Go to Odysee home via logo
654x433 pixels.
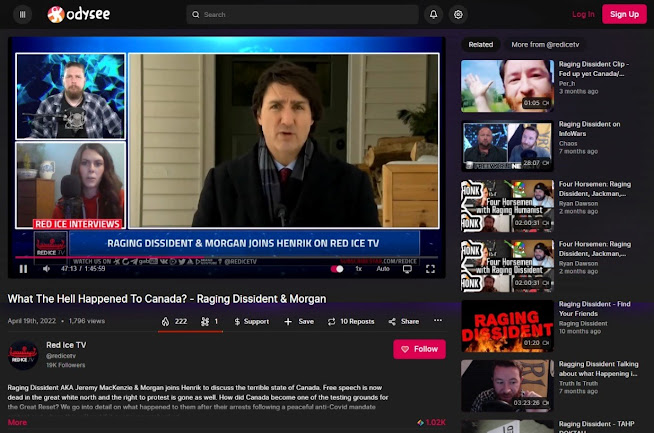point(79,15)
